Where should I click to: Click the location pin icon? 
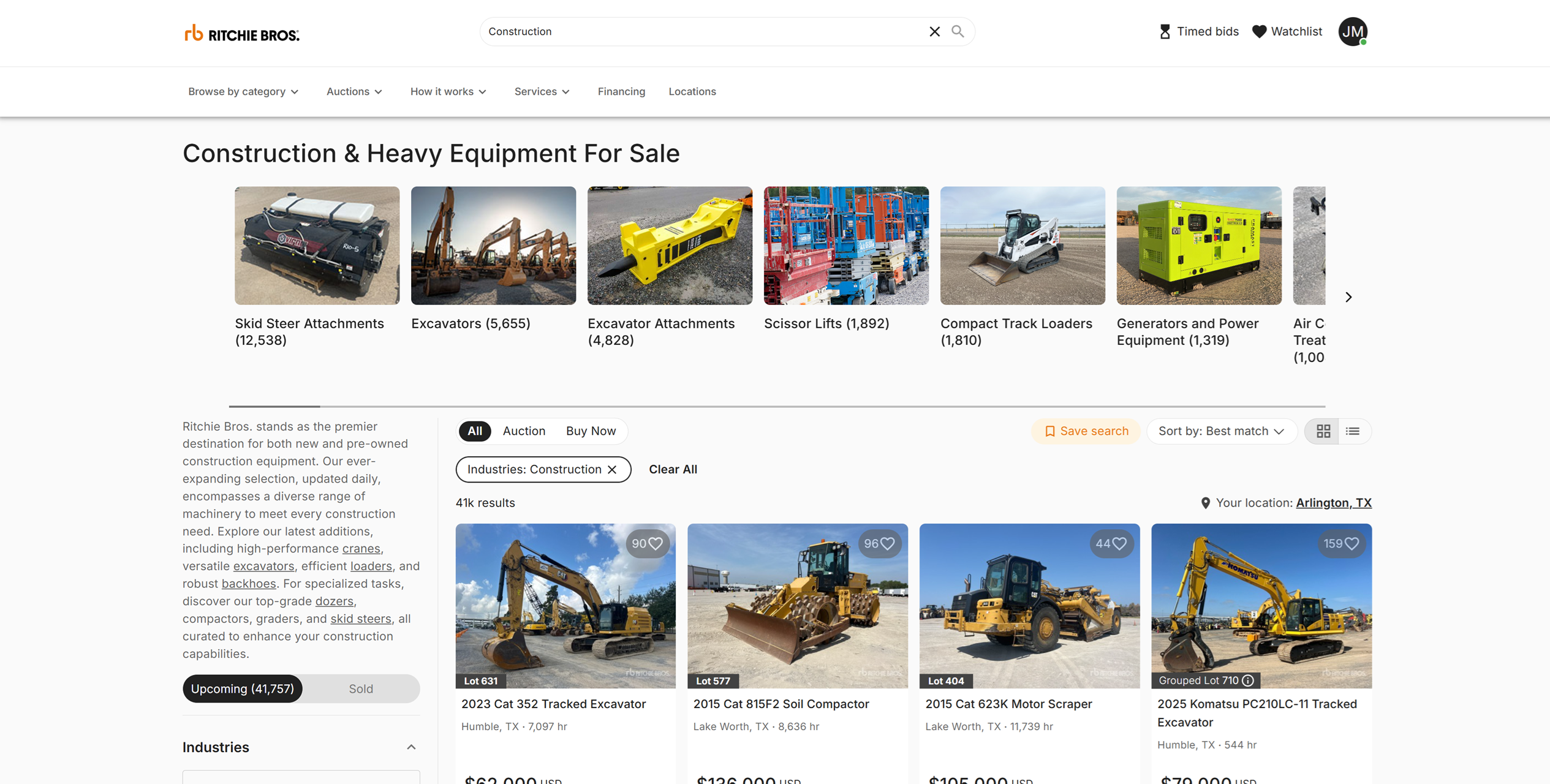1205,503
